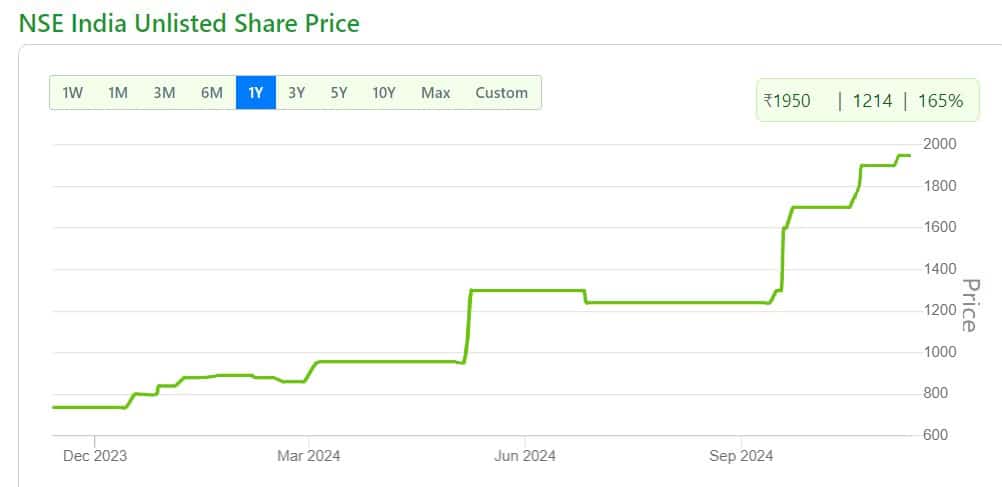Show 10Y share price history
This screenshot has width=1002, height=487.
coord(384,93)
